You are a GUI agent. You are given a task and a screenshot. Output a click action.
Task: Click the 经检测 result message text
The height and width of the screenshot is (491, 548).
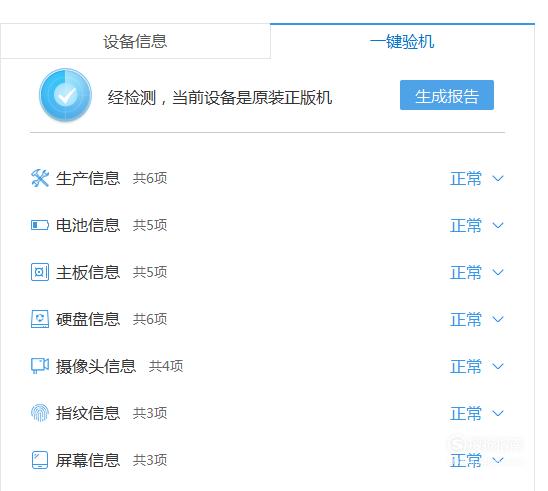point(220,97)
